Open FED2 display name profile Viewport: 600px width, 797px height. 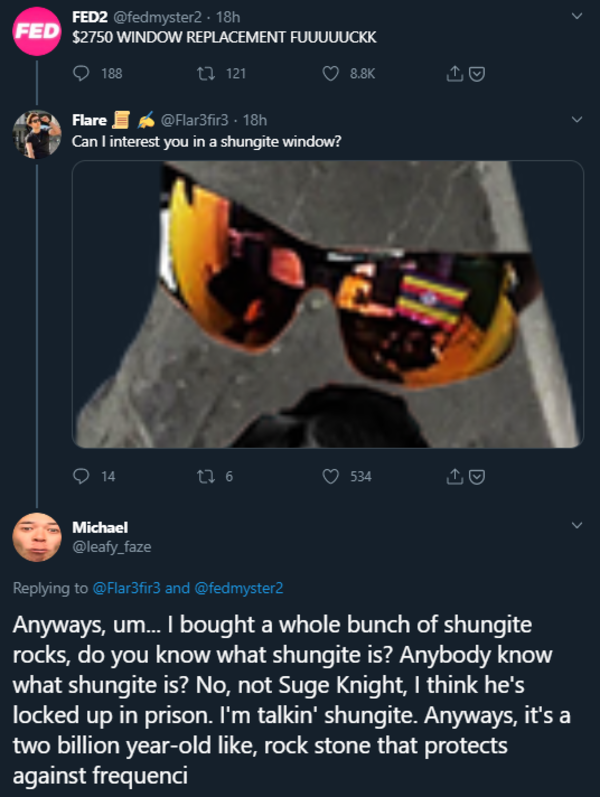pyautogui.click(x=90, y=17)
